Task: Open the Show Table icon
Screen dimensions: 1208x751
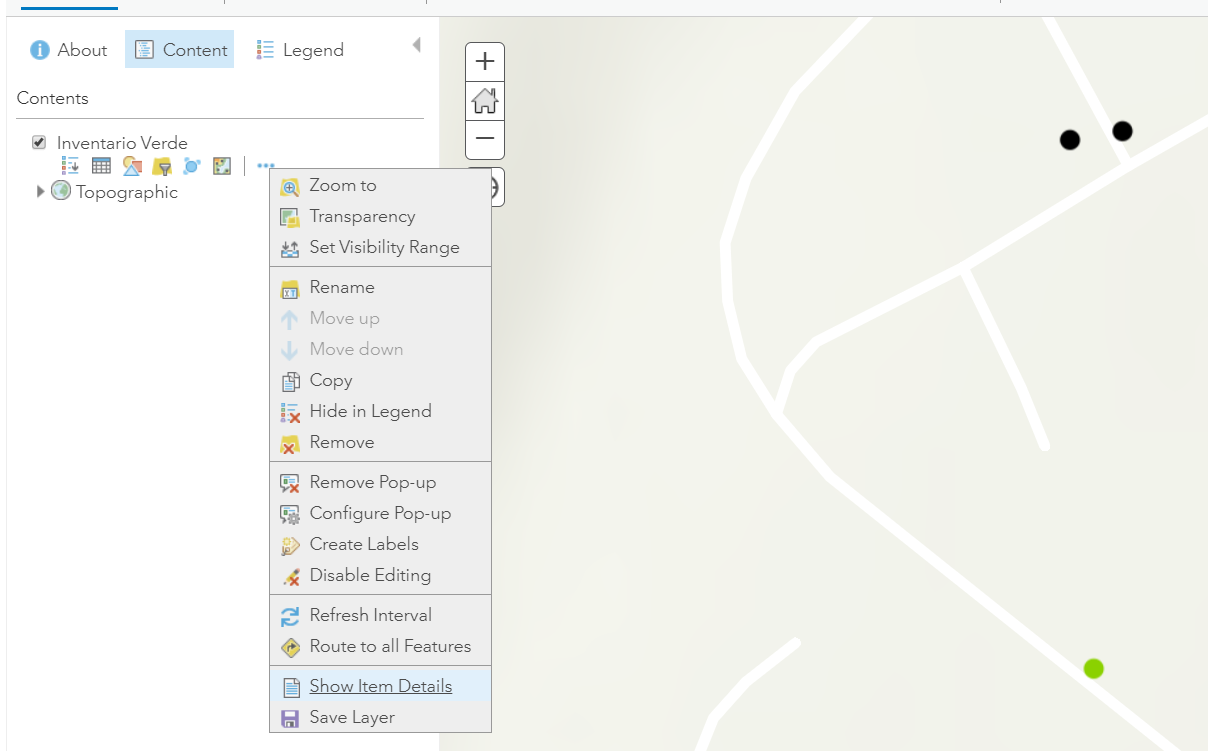Action: 101,166
